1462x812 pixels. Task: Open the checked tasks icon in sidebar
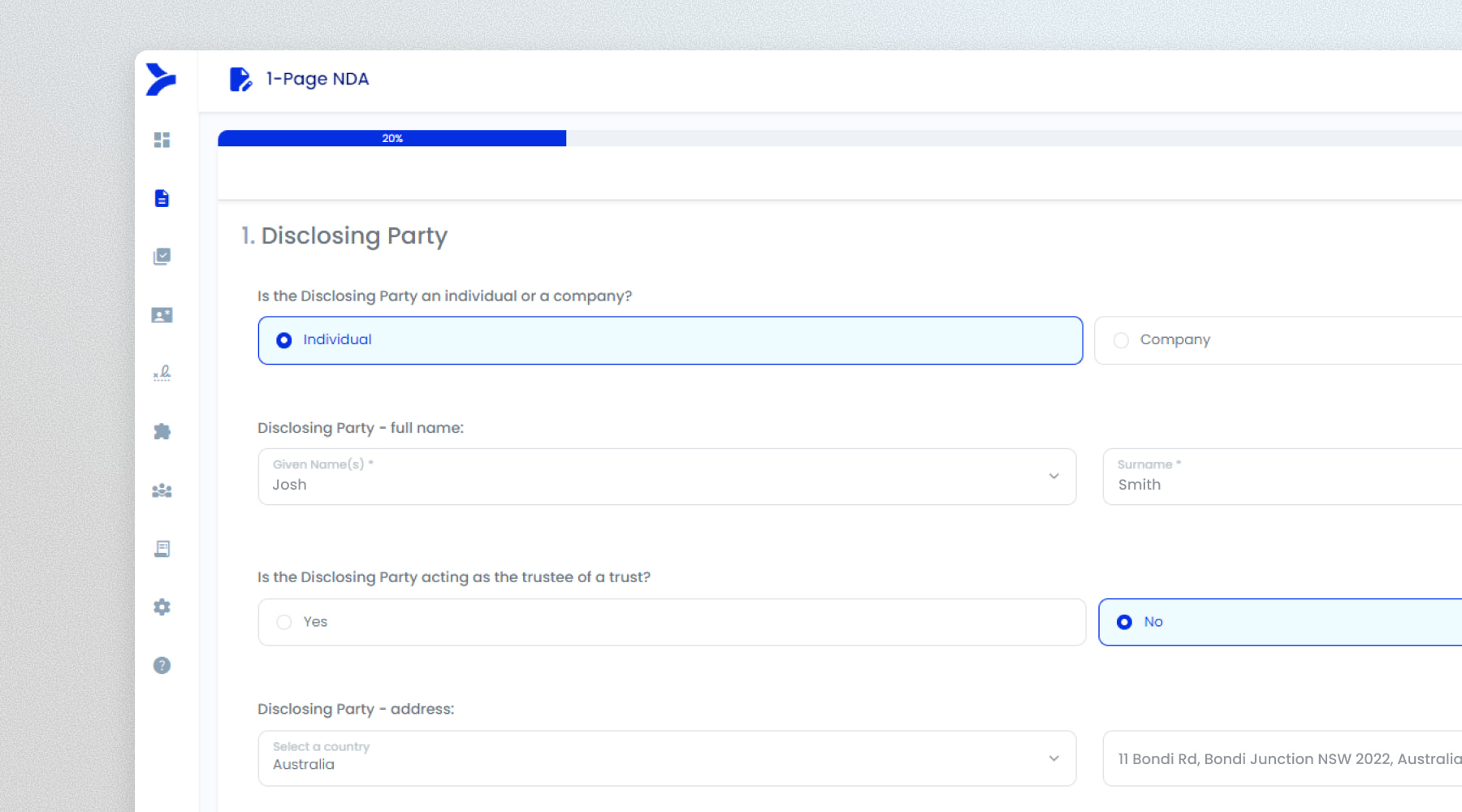[162, 257]
